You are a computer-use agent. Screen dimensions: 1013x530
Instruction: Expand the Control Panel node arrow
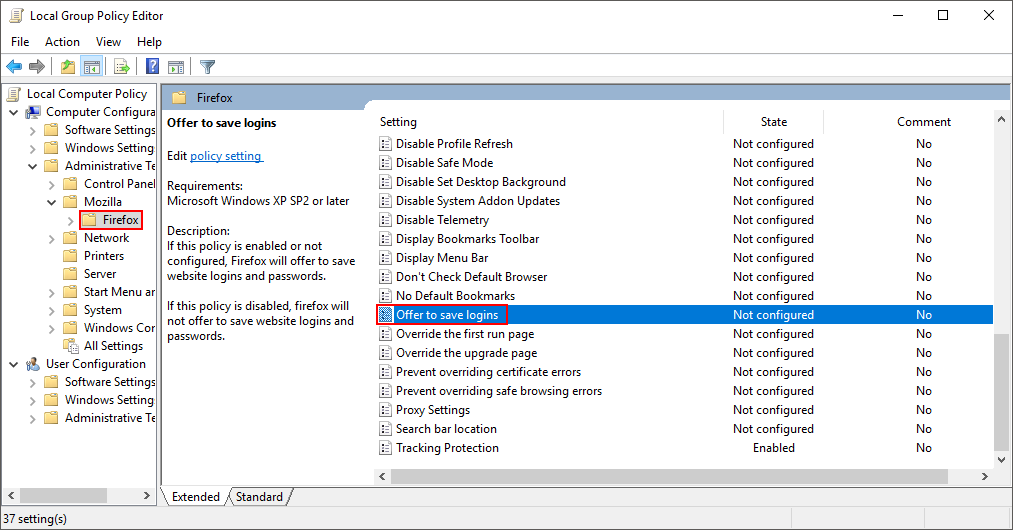click(52, 185)
